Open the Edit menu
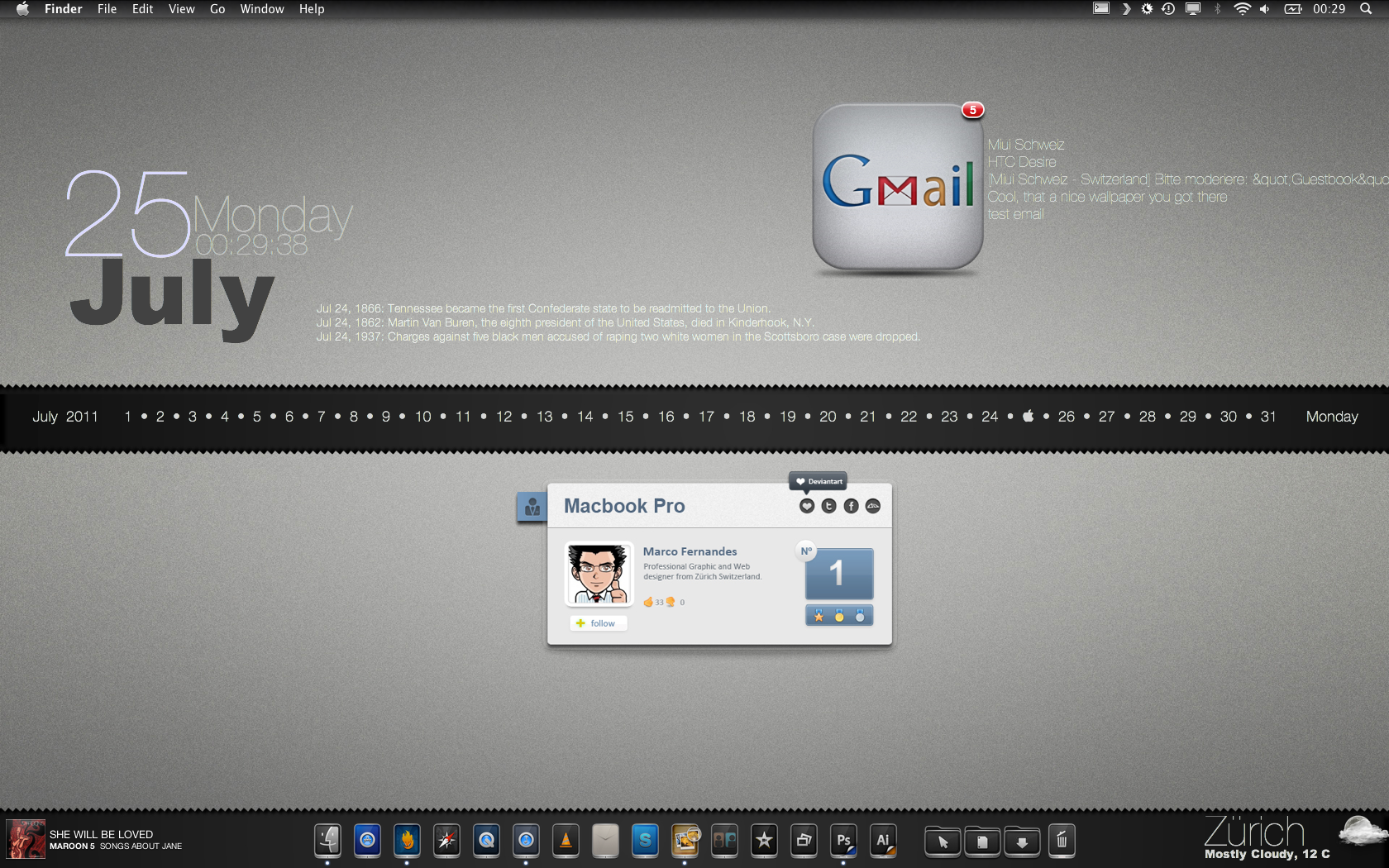The image size is (1389, 868). (x=142, y=9)
